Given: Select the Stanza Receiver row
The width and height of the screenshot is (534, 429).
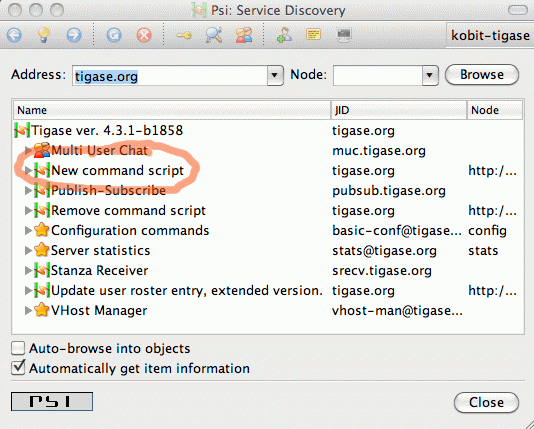Looking at the screenshot, I should 267,271.
